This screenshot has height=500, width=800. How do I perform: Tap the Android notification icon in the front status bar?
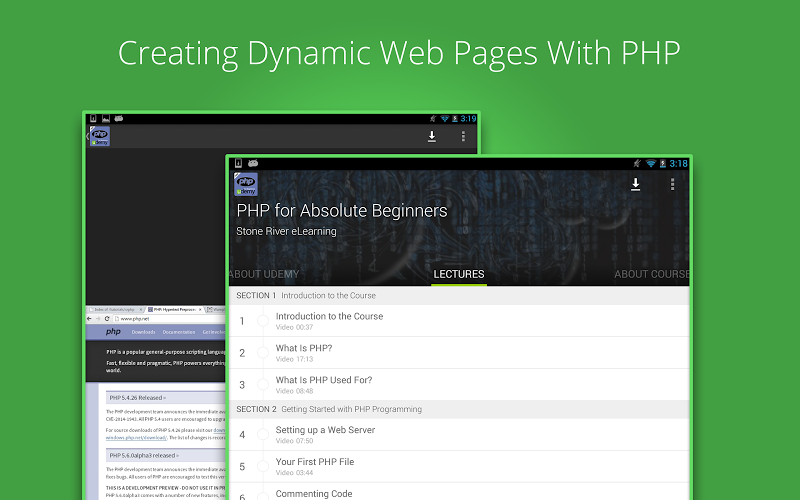point(253,163)
